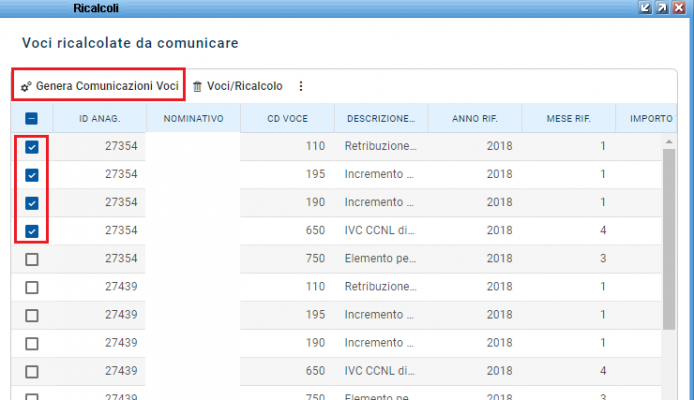Viewport: 694px width, 400px height.
Task: Open the three-dot more options menu
Action: [x=301, y=86]
